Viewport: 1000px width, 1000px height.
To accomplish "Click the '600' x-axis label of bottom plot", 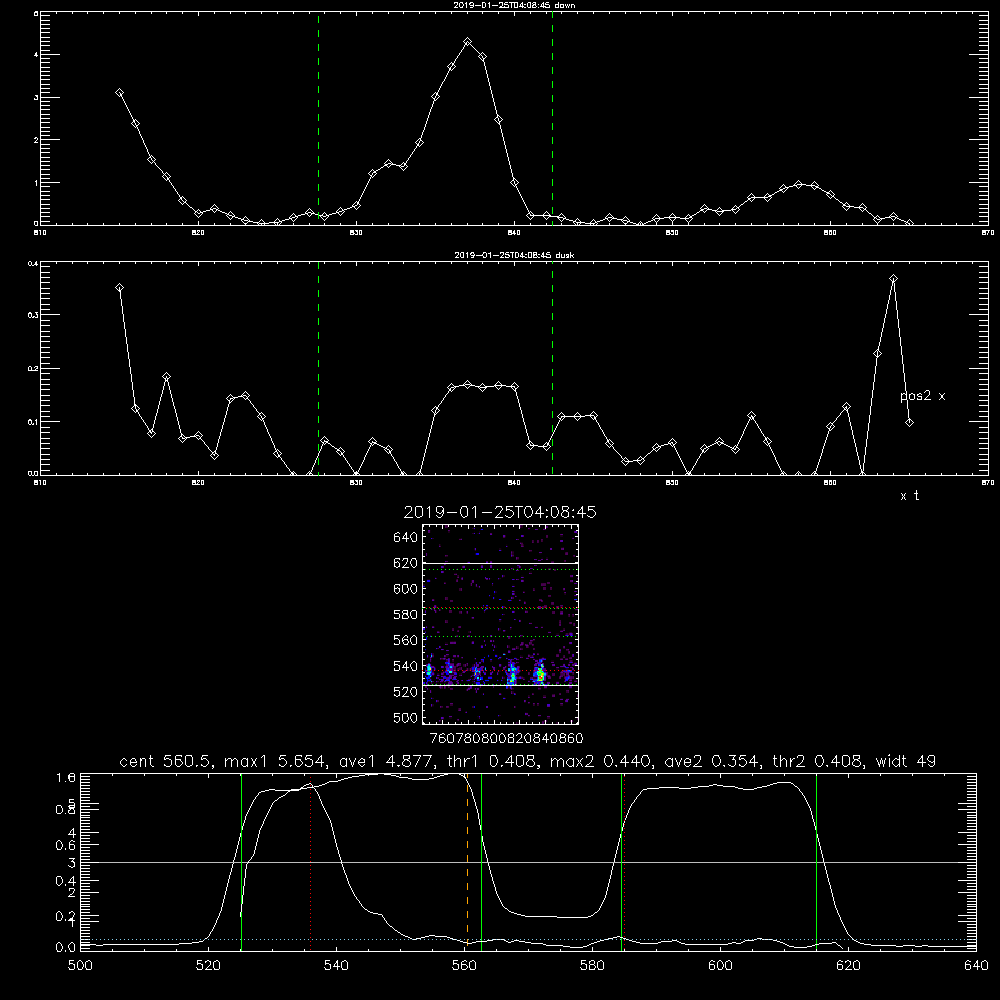I will (x=720, y=966).
